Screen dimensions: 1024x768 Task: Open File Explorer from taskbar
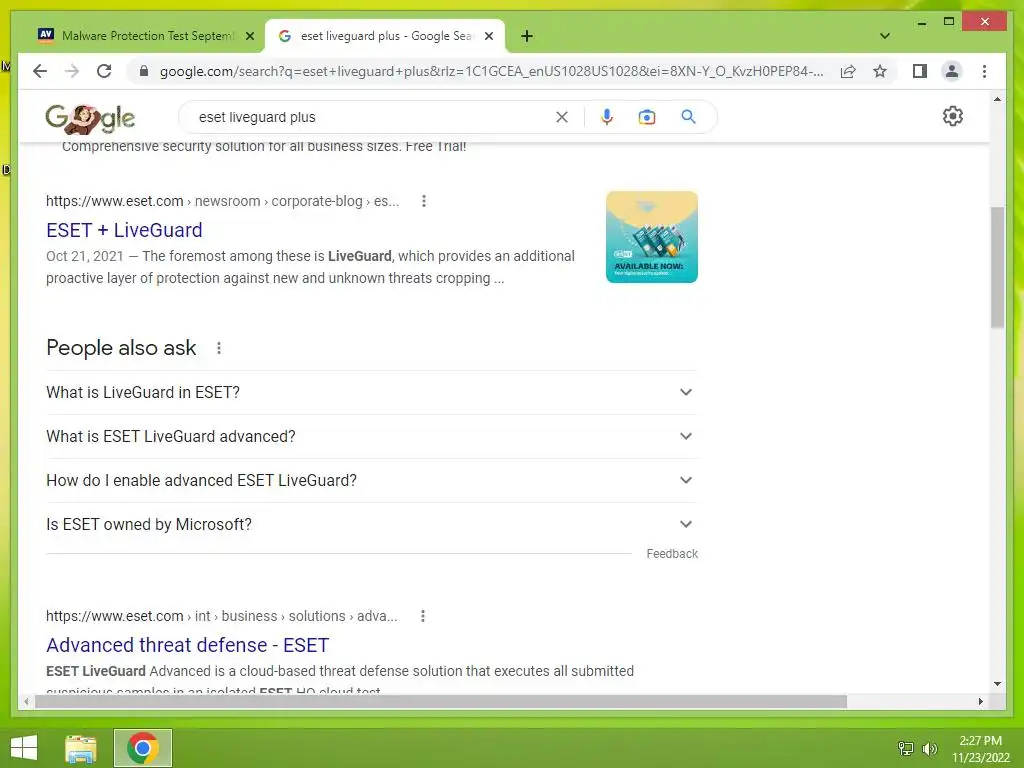tap(81, 748)
